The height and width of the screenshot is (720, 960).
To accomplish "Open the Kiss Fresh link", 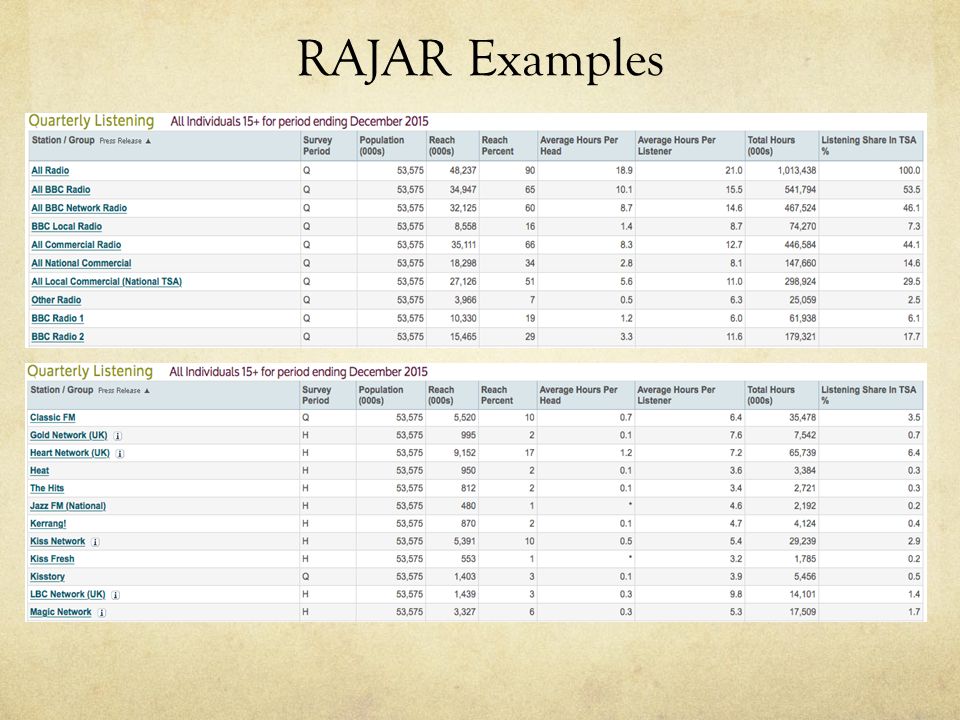I will point(52,559).
